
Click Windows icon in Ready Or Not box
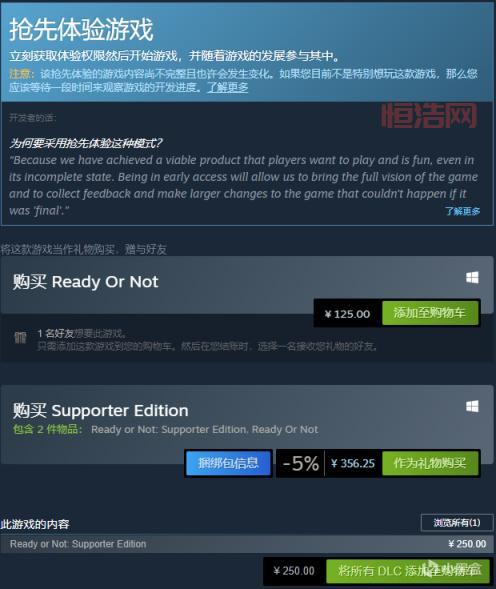(472, 278)
